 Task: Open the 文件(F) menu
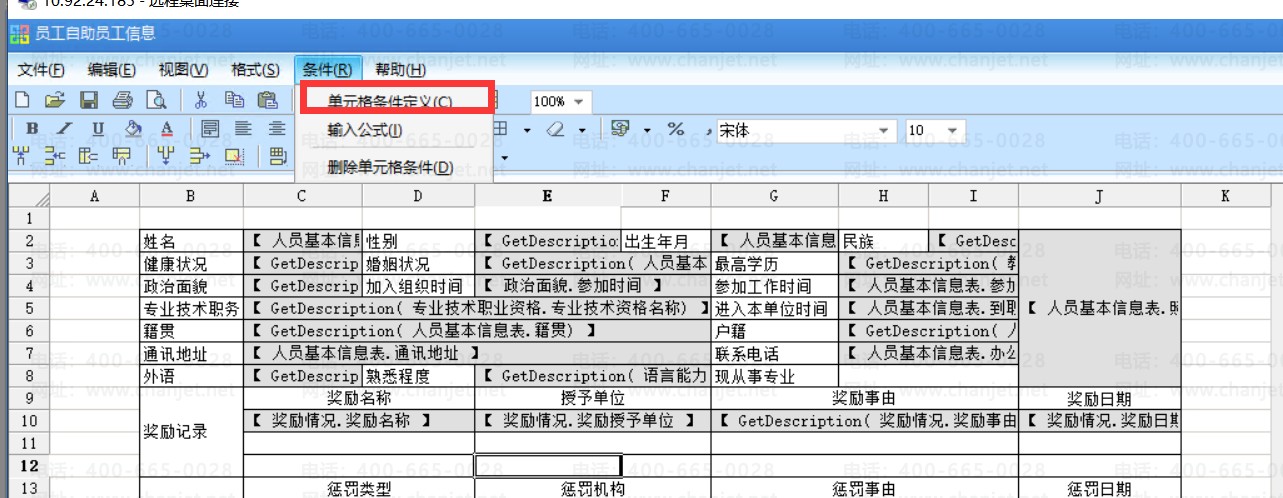[x=41, y=70]
